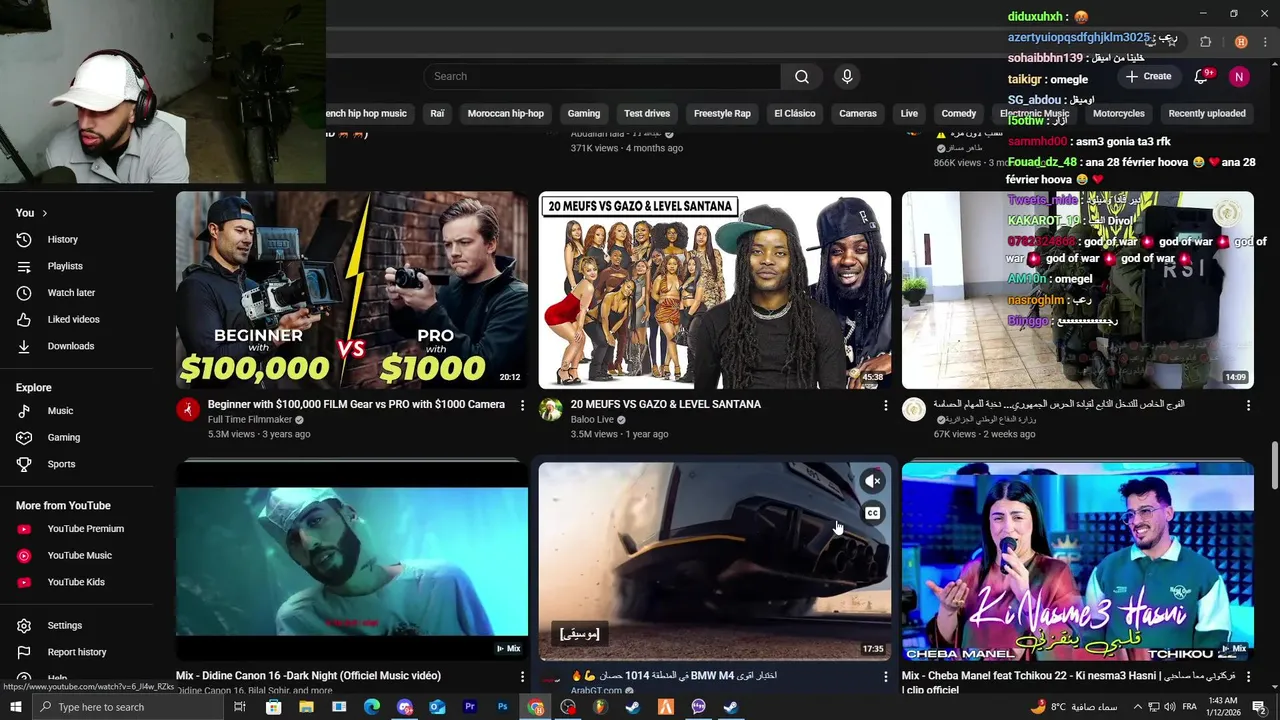Viewport: 1280px width, 720px height.
Task: Select Moroccan hip-hop filter chip
Action: [x=506, y=113]
